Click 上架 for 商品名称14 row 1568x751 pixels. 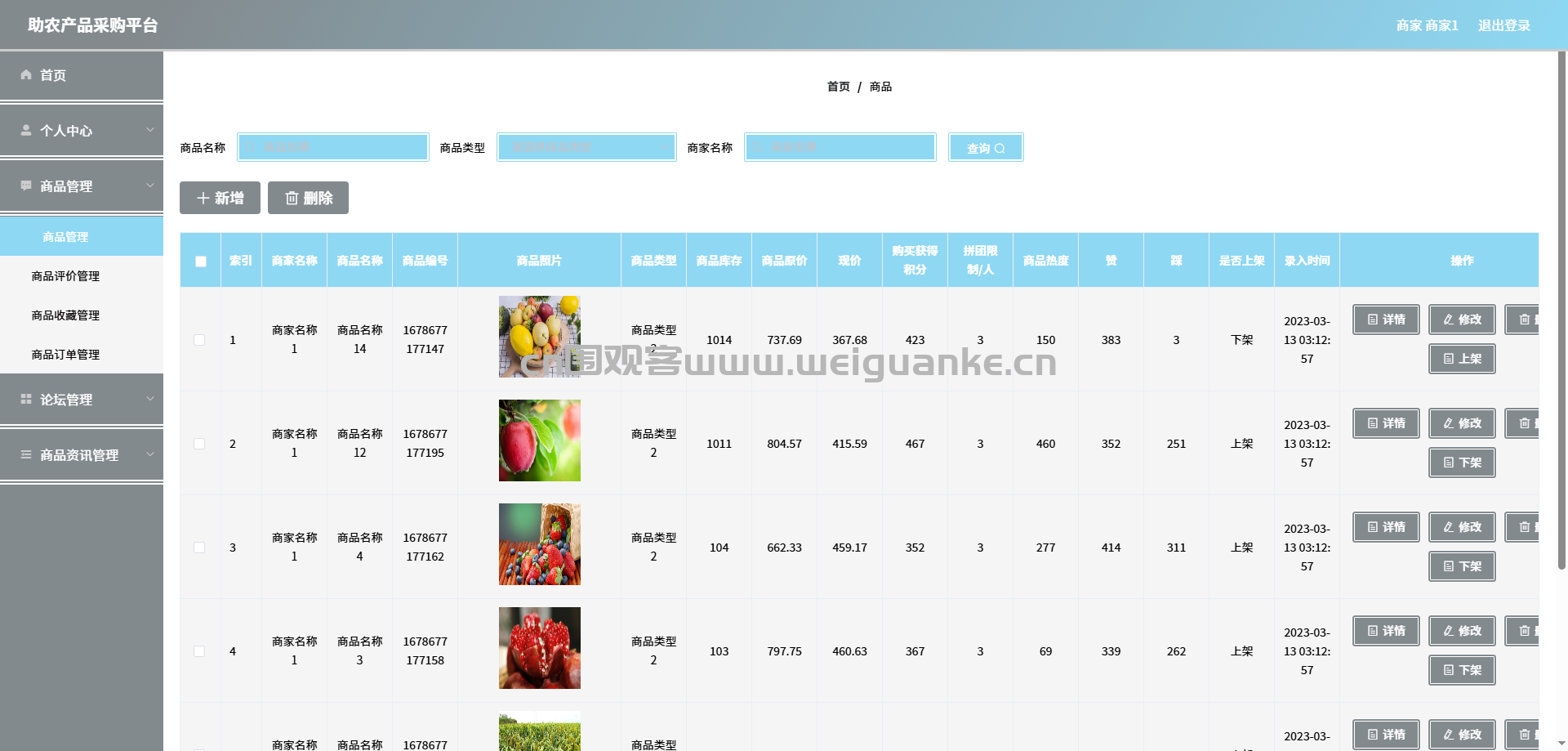[1462, 359]
